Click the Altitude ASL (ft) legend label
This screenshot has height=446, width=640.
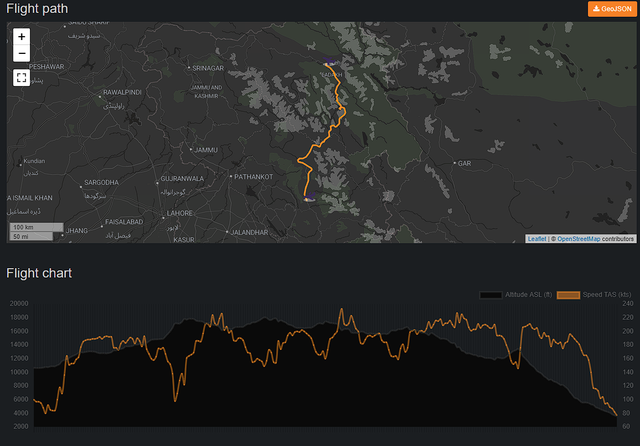pos(528,294)
